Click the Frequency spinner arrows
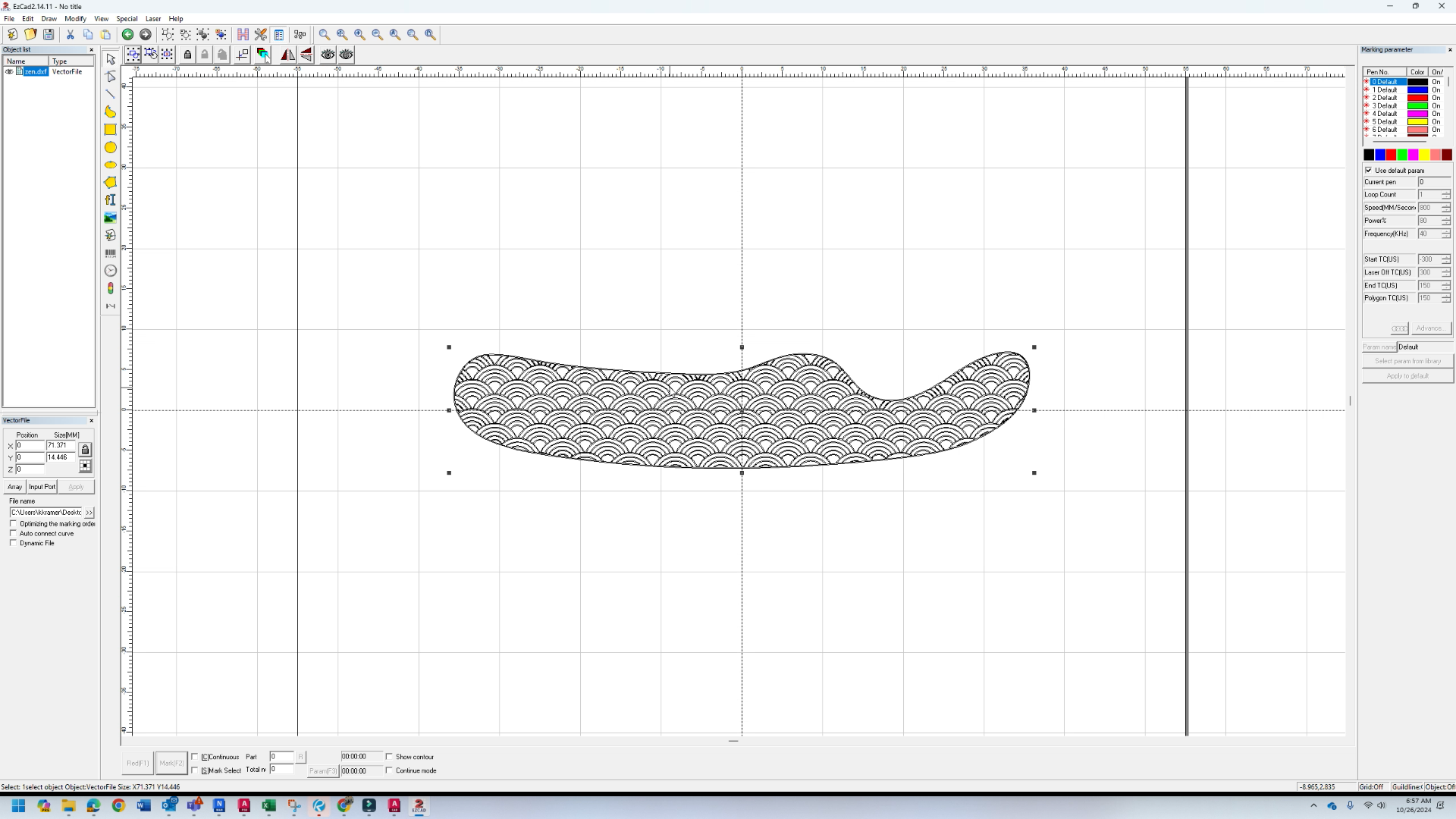Screen dimensions: 1456x819 coord(1446,234)
